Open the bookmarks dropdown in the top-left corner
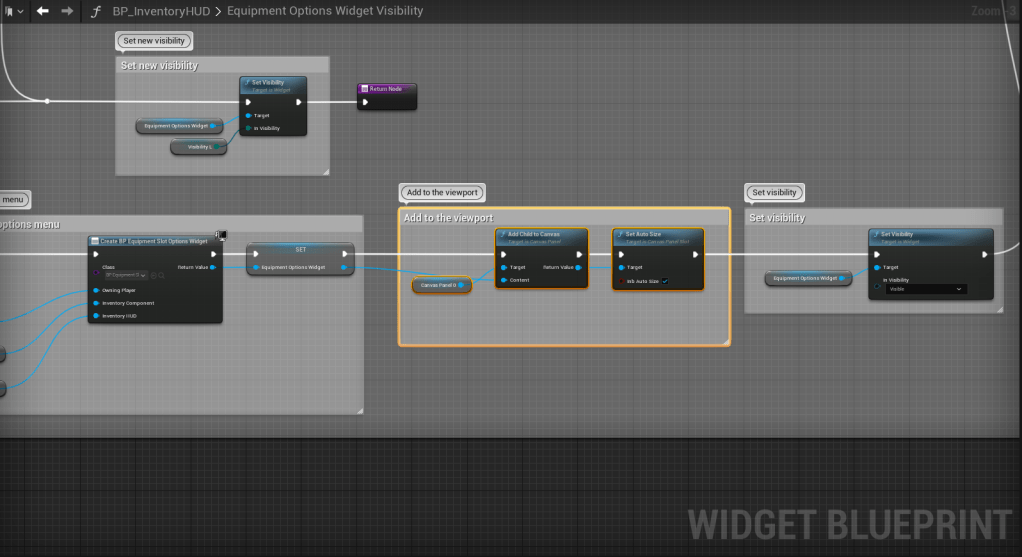 (x=14, y=11)
